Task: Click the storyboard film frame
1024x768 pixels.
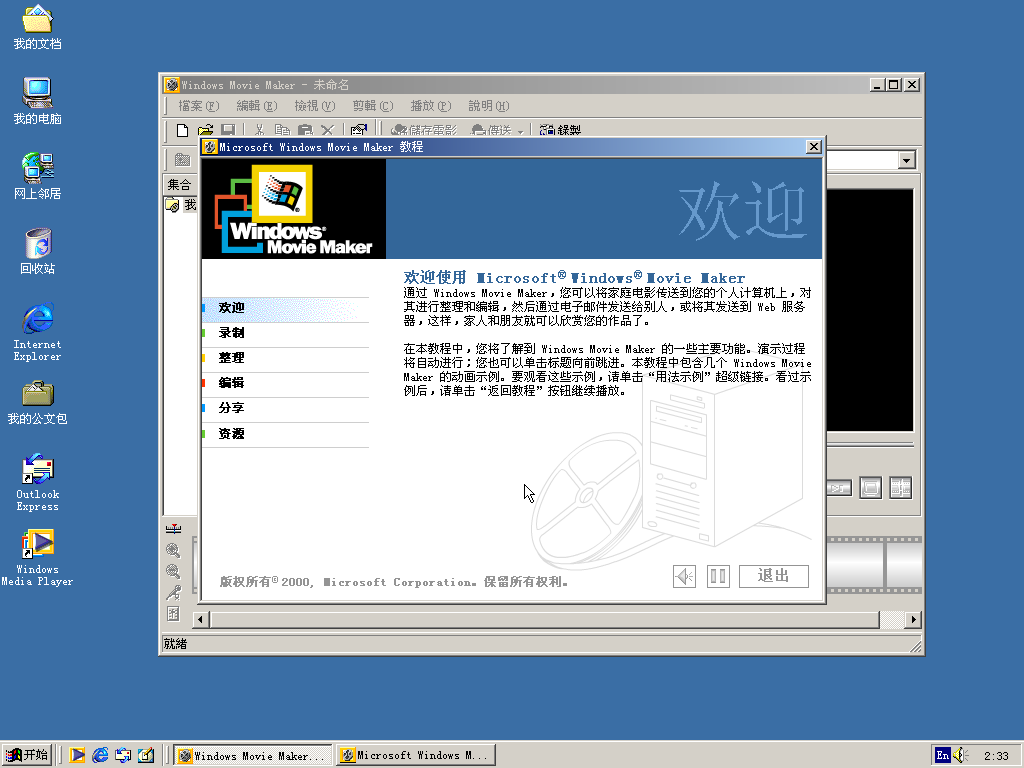Action: pos(856,566)
